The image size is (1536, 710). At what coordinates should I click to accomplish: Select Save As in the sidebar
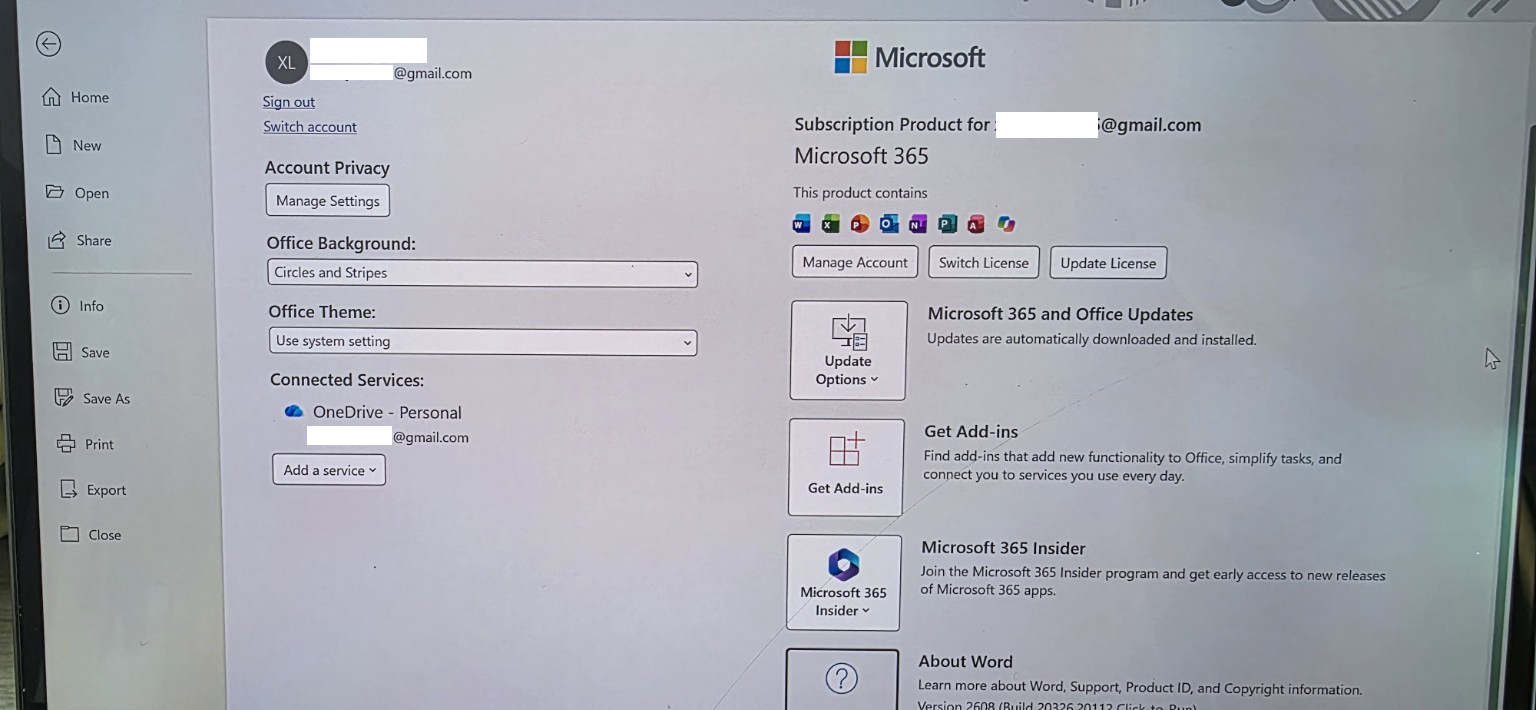pos(92,398)
